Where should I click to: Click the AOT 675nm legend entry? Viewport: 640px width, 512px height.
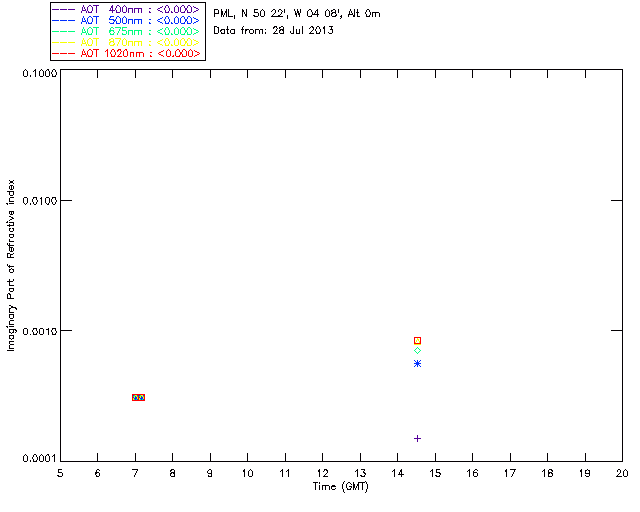coord(126,31)
